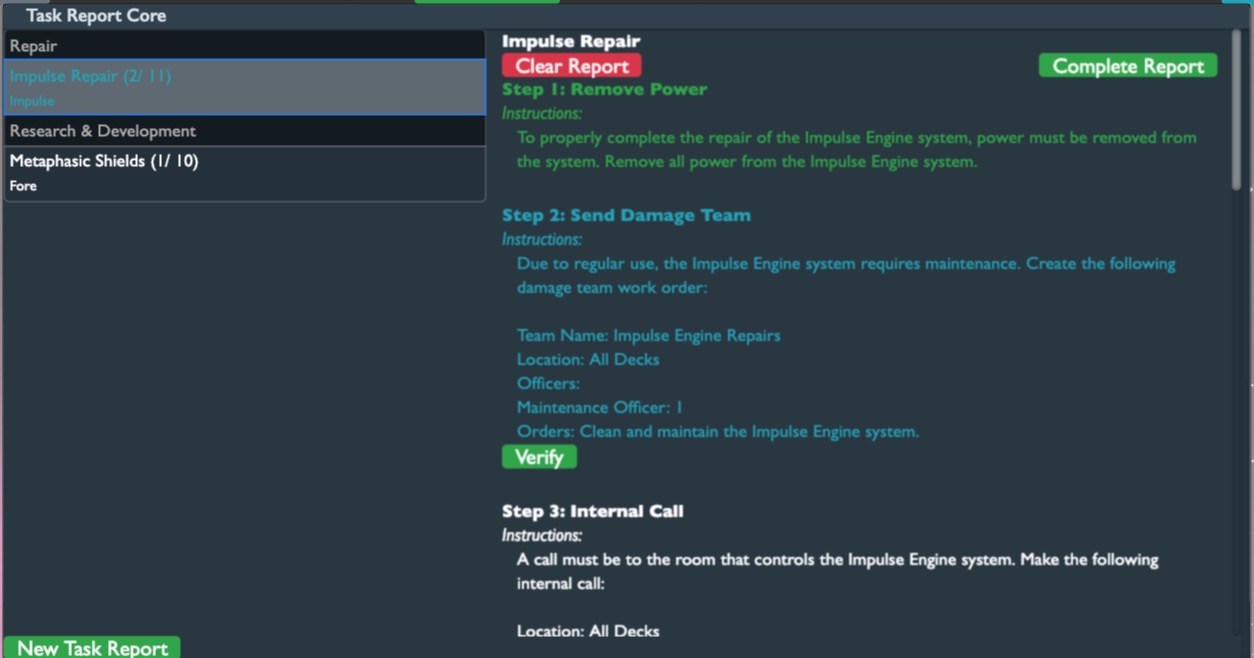Click the Research & Development category header
This screenshot has height=658, width=1254.
(x=245, y=131)
